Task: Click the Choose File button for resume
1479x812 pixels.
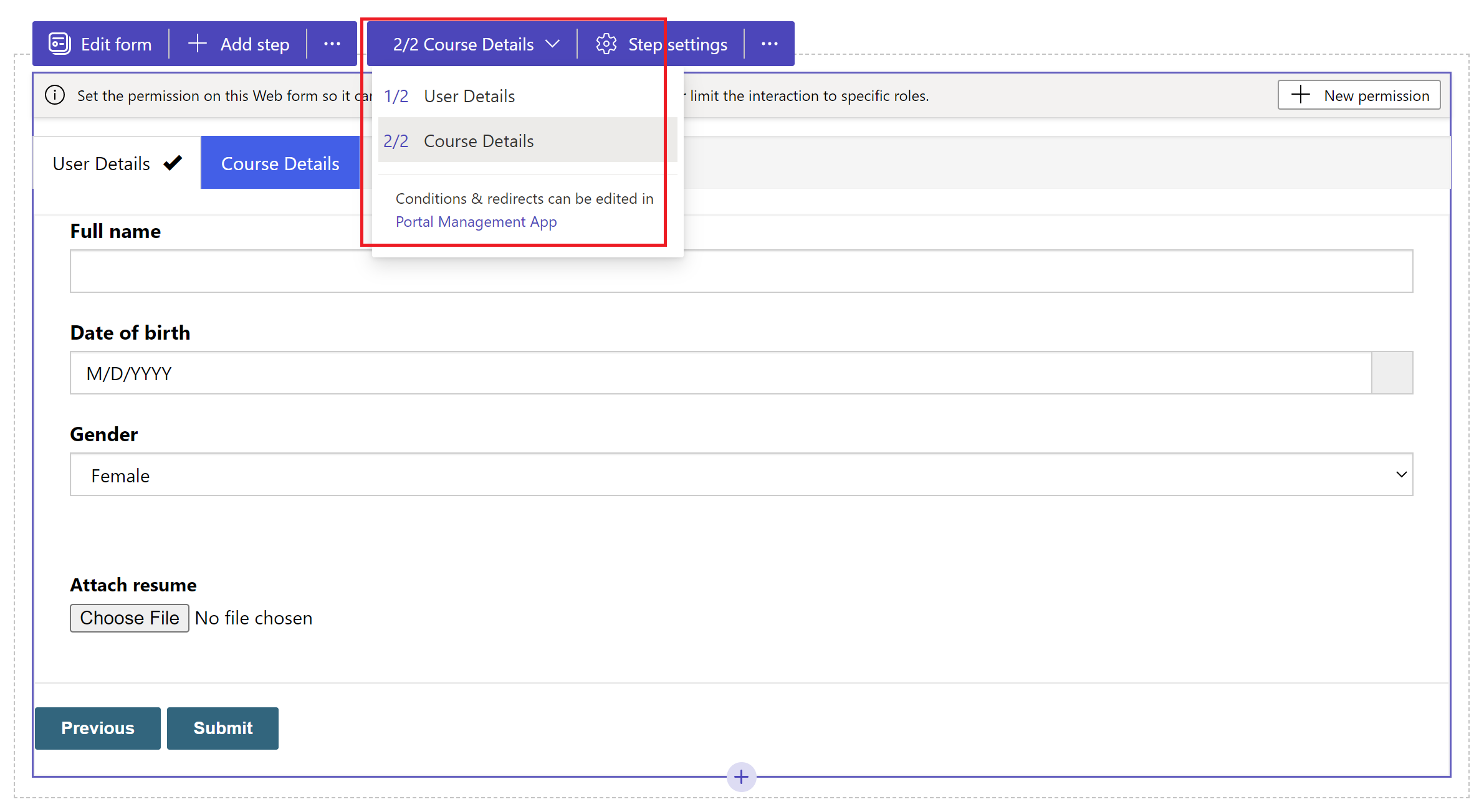Action: click(x=128, y=618)
